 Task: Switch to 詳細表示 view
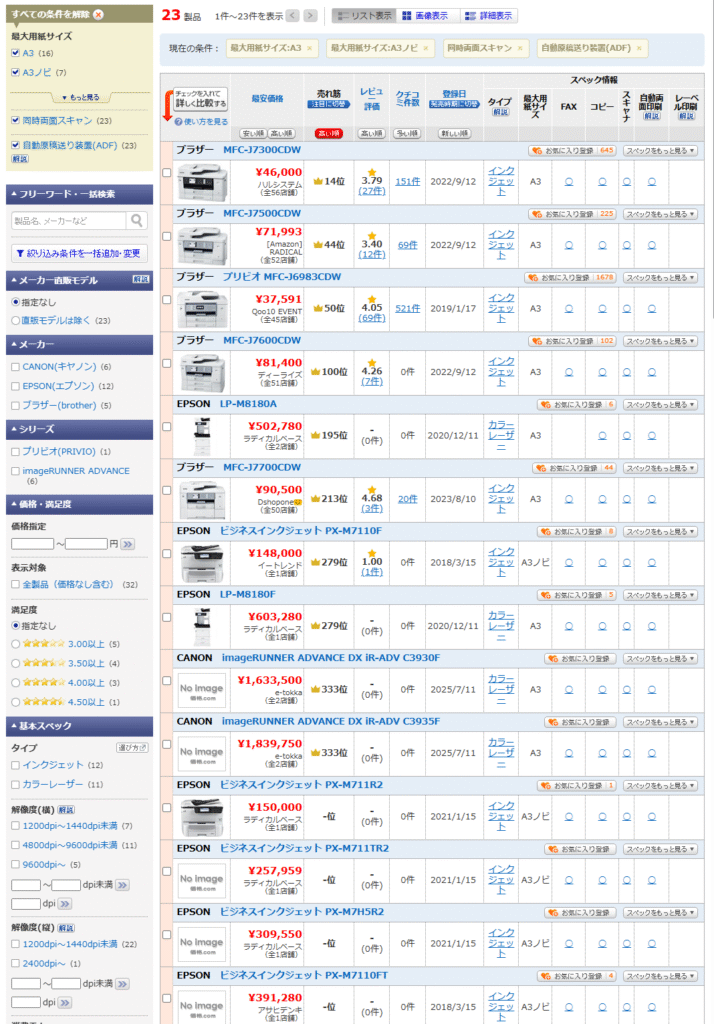(489, 16)
